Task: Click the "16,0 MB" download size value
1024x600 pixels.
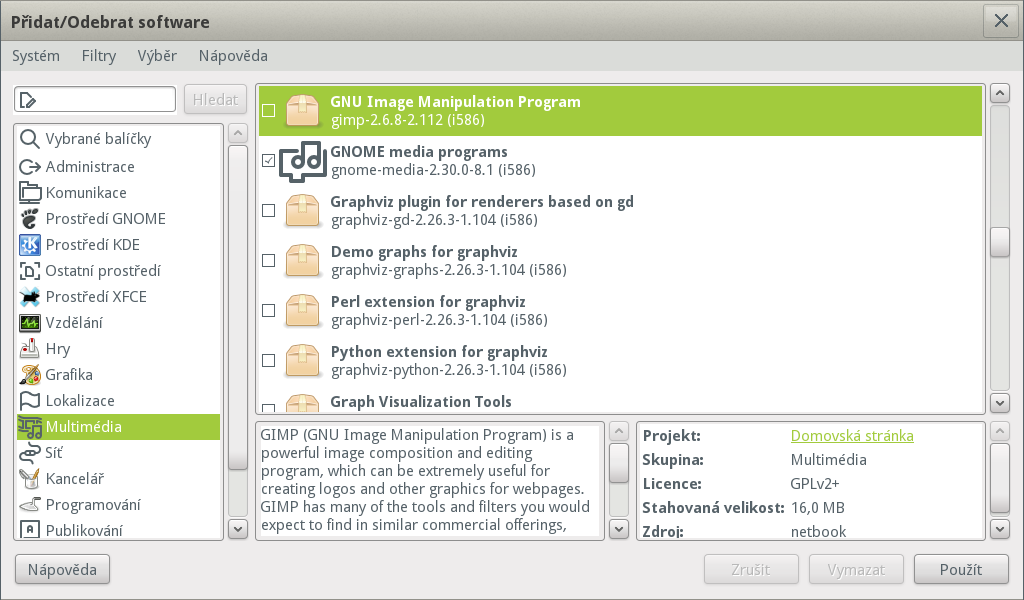Action: 817,508
